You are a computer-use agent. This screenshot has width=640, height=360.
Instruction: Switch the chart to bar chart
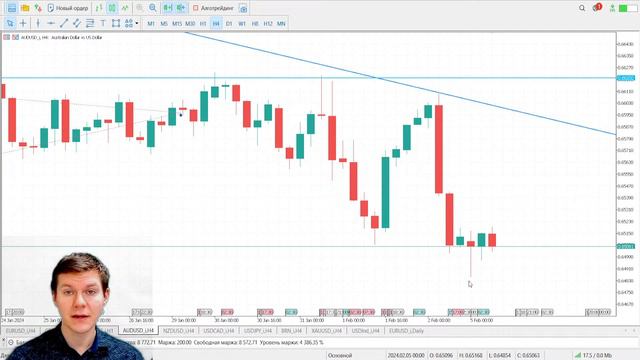point(99,8)
